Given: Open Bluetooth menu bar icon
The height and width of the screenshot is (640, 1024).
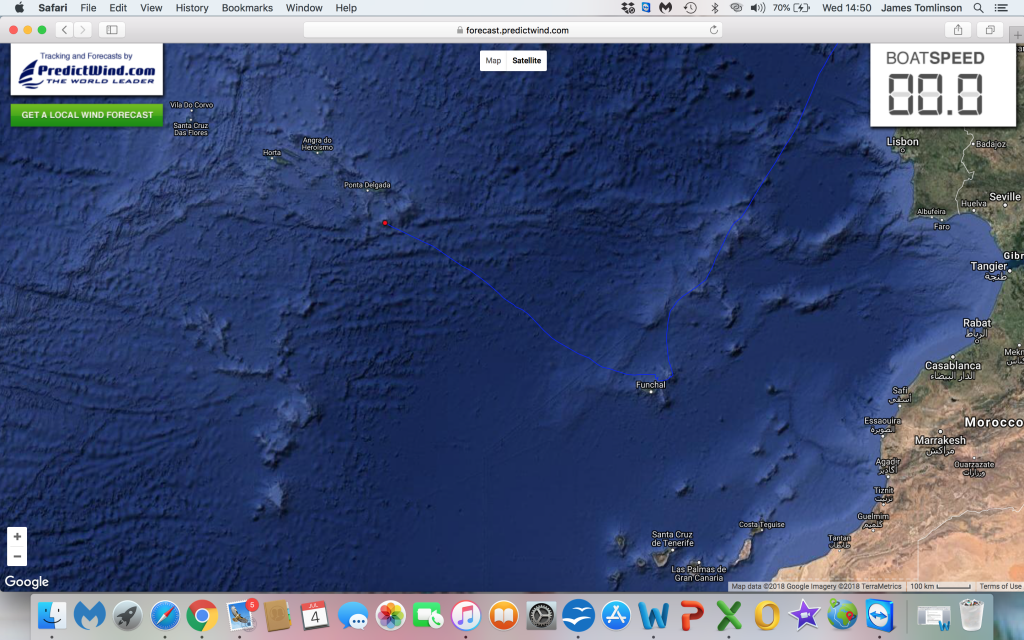Looking at the screenshot, I should point(714,8).
